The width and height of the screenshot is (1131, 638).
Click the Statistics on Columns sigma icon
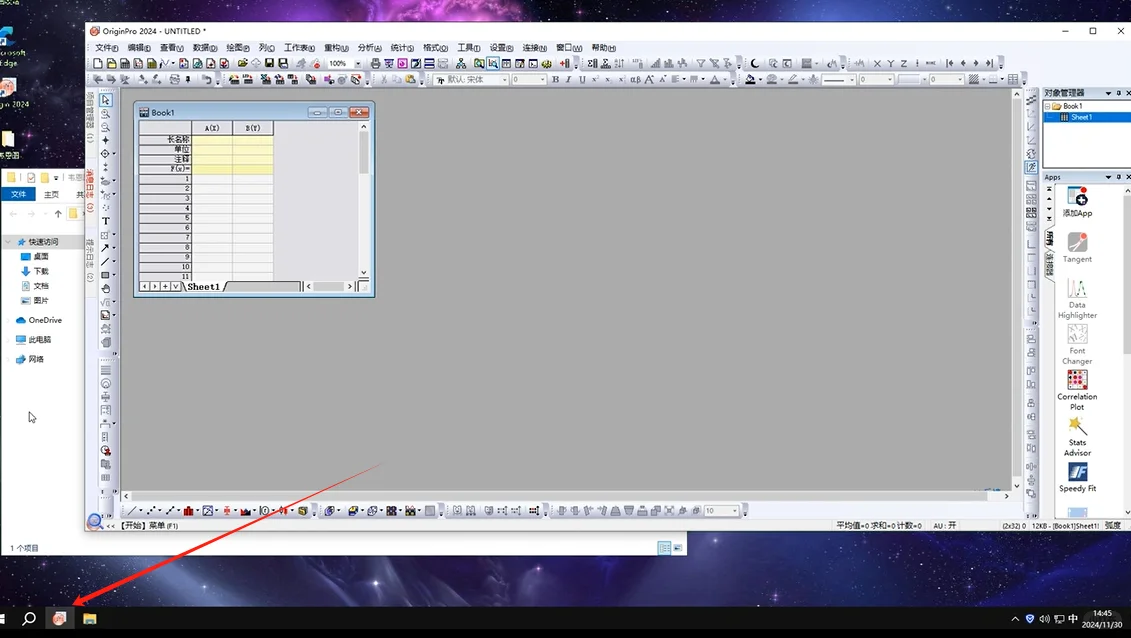(x=592, y=63)
